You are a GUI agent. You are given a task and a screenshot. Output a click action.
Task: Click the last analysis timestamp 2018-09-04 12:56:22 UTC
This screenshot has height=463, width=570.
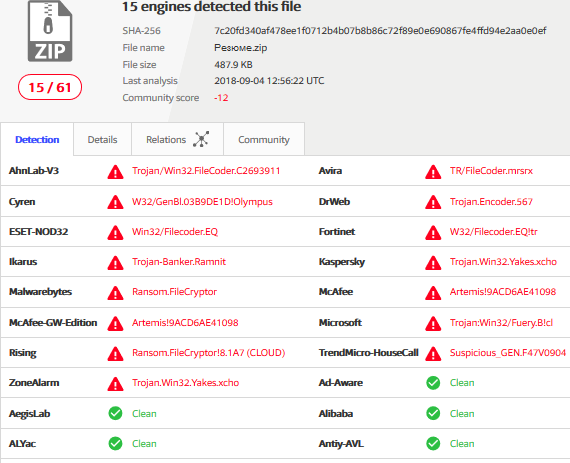click(269, 81)
